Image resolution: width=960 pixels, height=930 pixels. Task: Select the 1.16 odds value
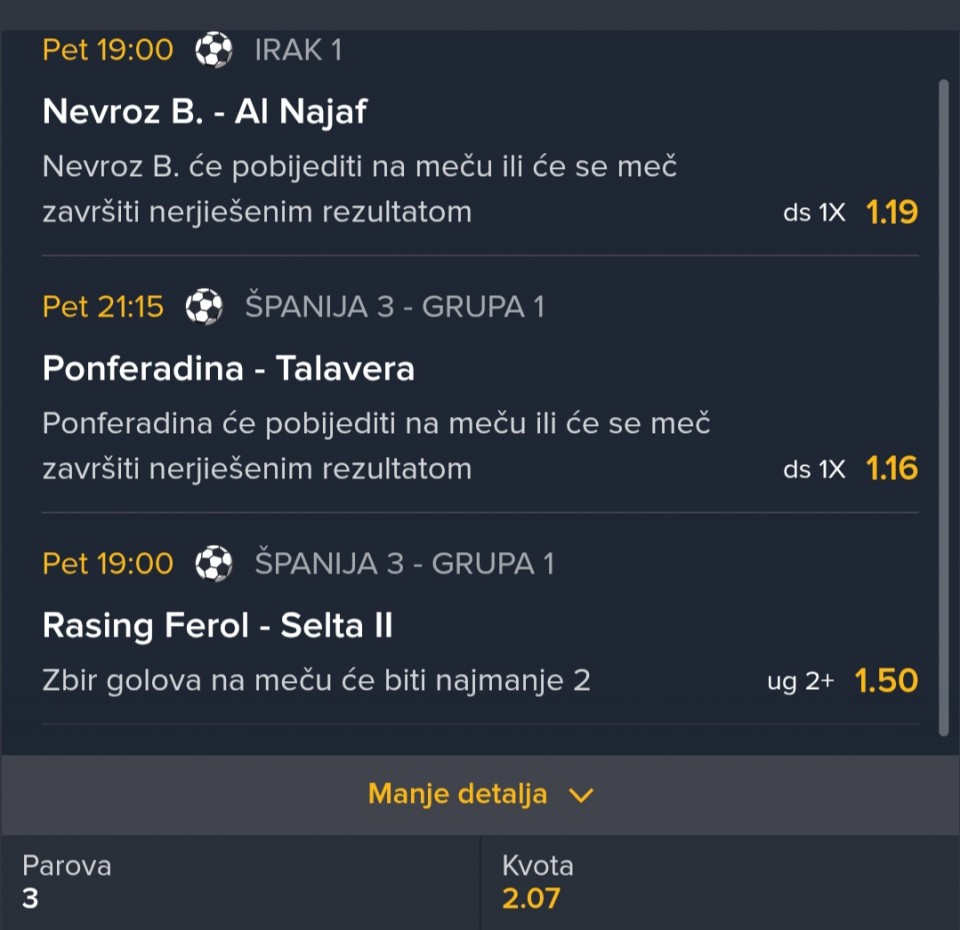click(x=891, y=468)
